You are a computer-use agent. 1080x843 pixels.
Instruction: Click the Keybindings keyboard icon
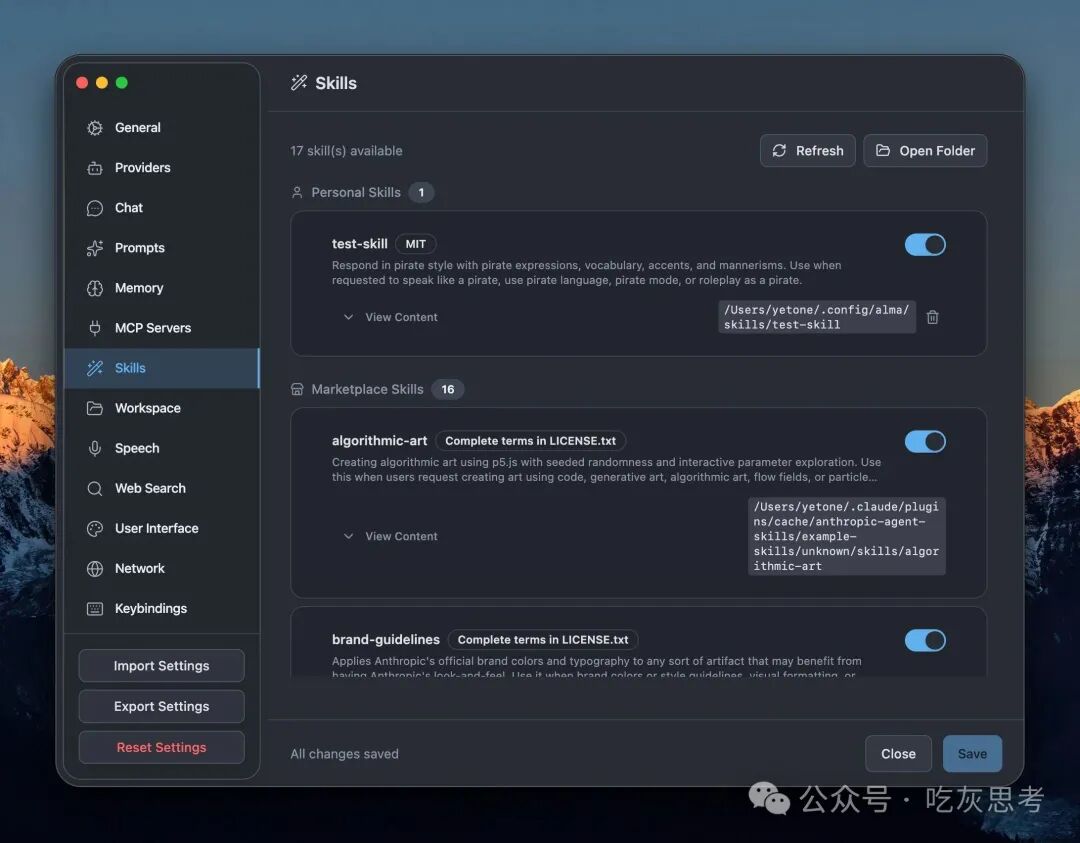coord(95,609)
